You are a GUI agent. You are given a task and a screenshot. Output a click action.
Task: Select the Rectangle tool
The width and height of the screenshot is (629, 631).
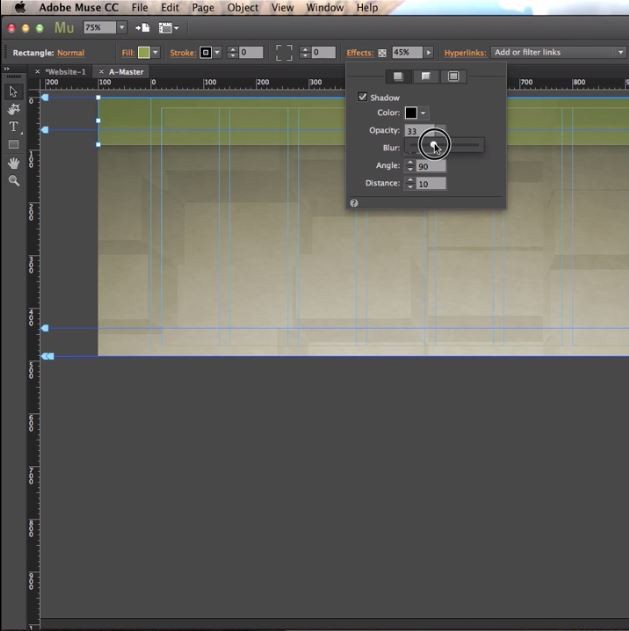pyautogui.click(x=13, y=145)
